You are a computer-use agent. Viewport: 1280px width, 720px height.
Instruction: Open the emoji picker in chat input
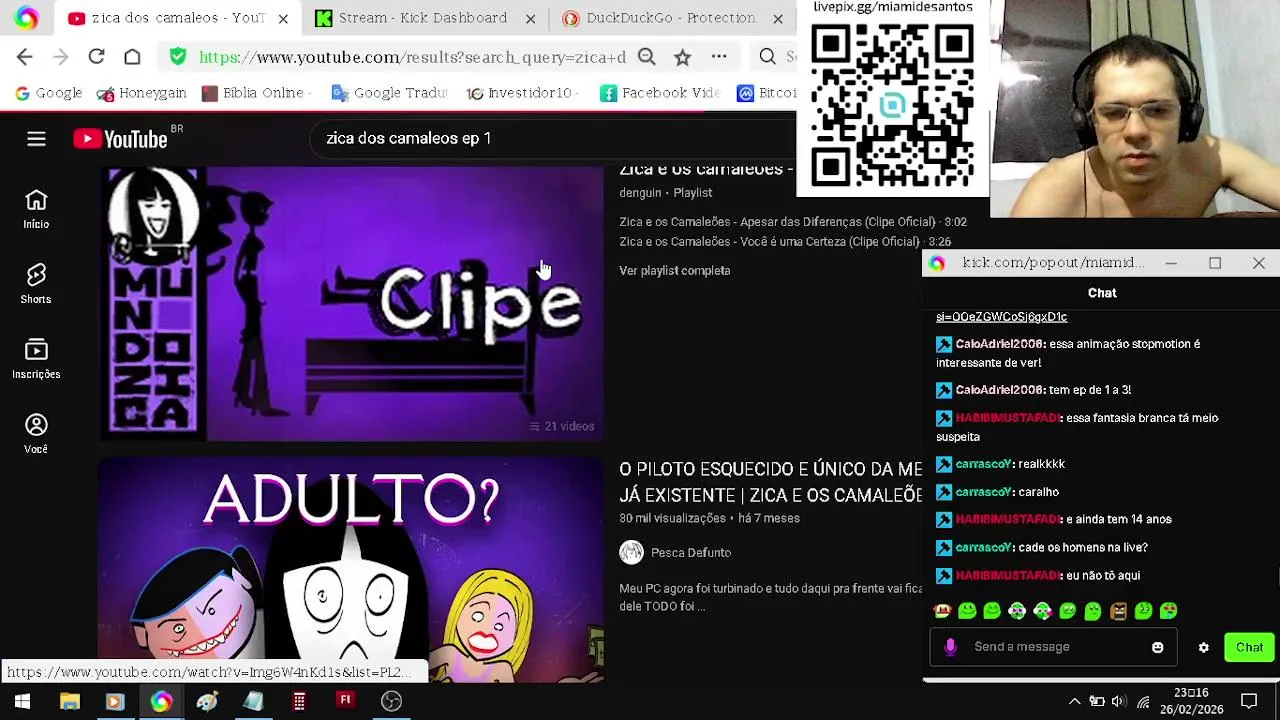pos(1157,647)
